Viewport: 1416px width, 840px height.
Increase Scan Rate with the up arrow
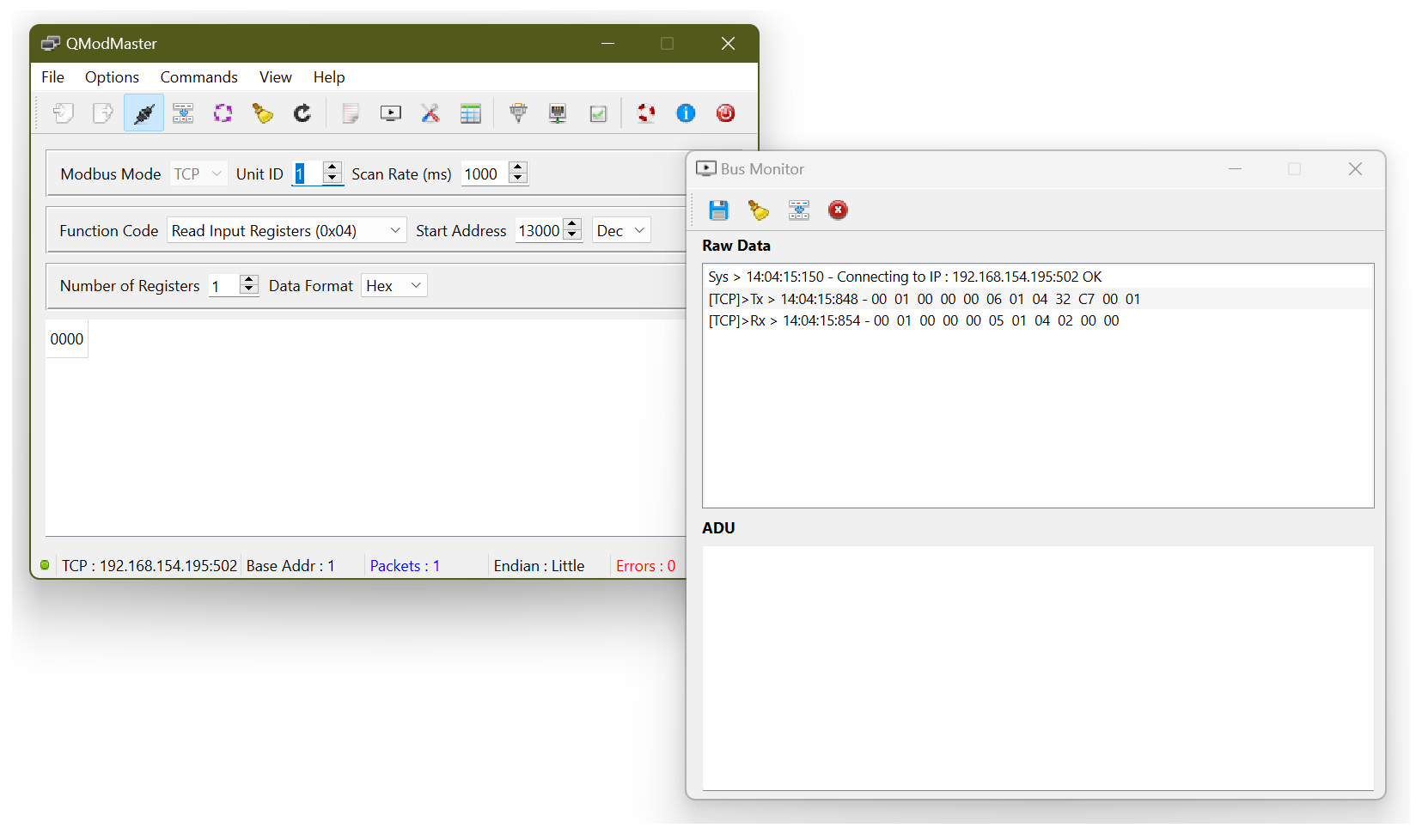pos(518,168)
